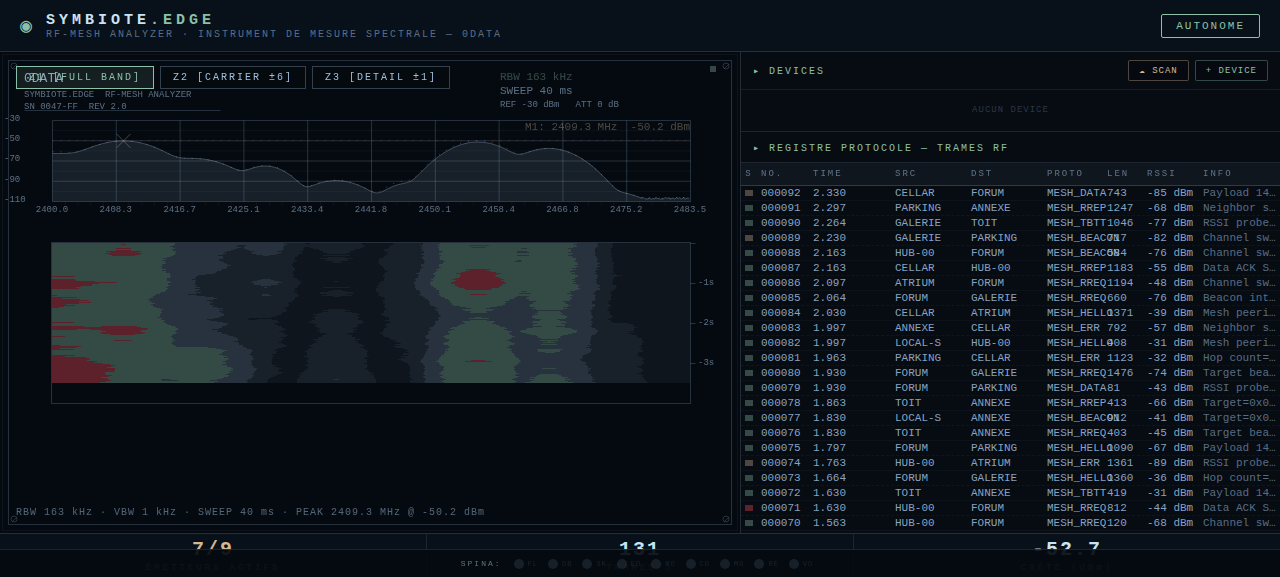1280x577 pixels.
Task: Switch to the Z1 Full Band tab
Action: [x=85, y=77]
